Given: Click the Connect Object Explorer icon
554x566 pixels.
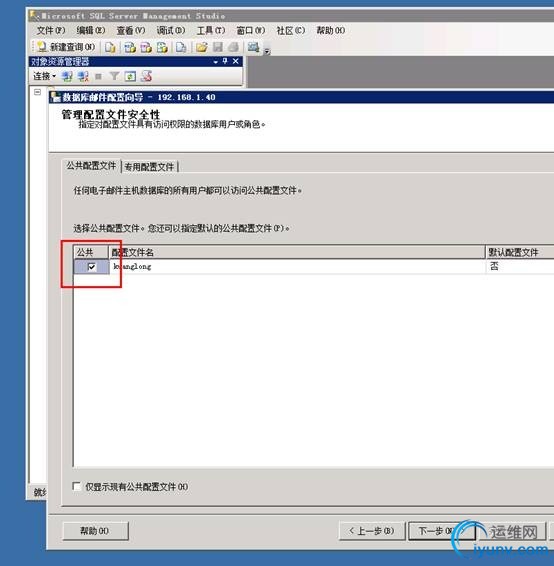Looking at the screenshot, I should [x=67, y=76].
